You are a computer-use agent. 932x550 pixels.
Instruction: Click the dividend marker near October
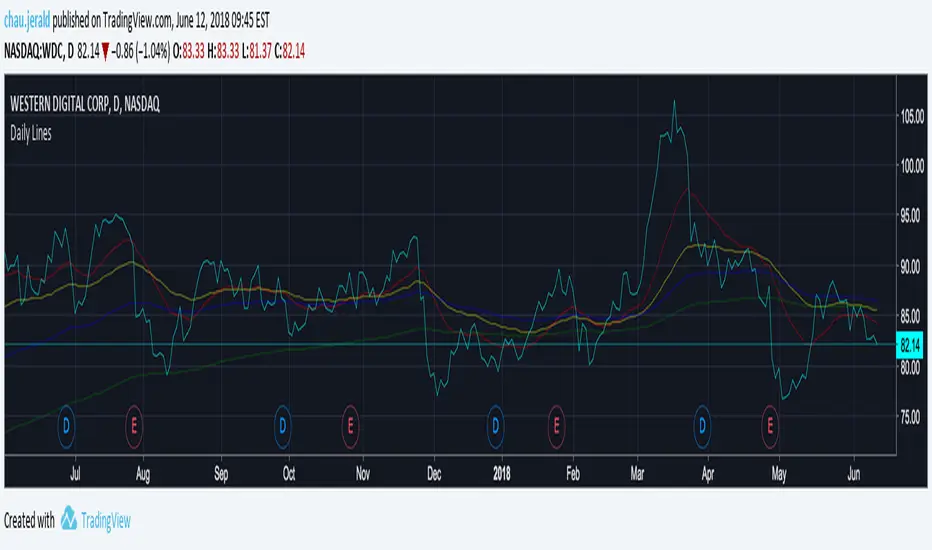coord(282,426)
